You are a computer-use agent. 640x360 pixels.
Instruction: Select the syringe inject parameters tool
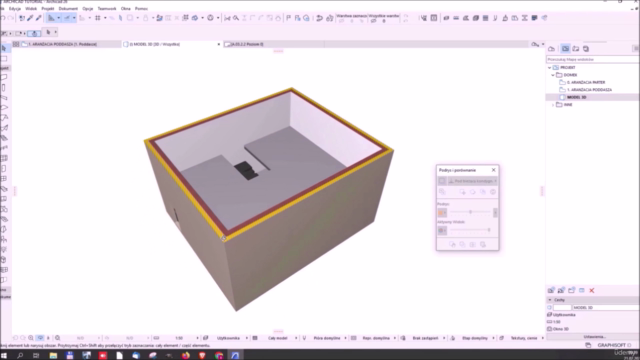[x=39, y=18]
